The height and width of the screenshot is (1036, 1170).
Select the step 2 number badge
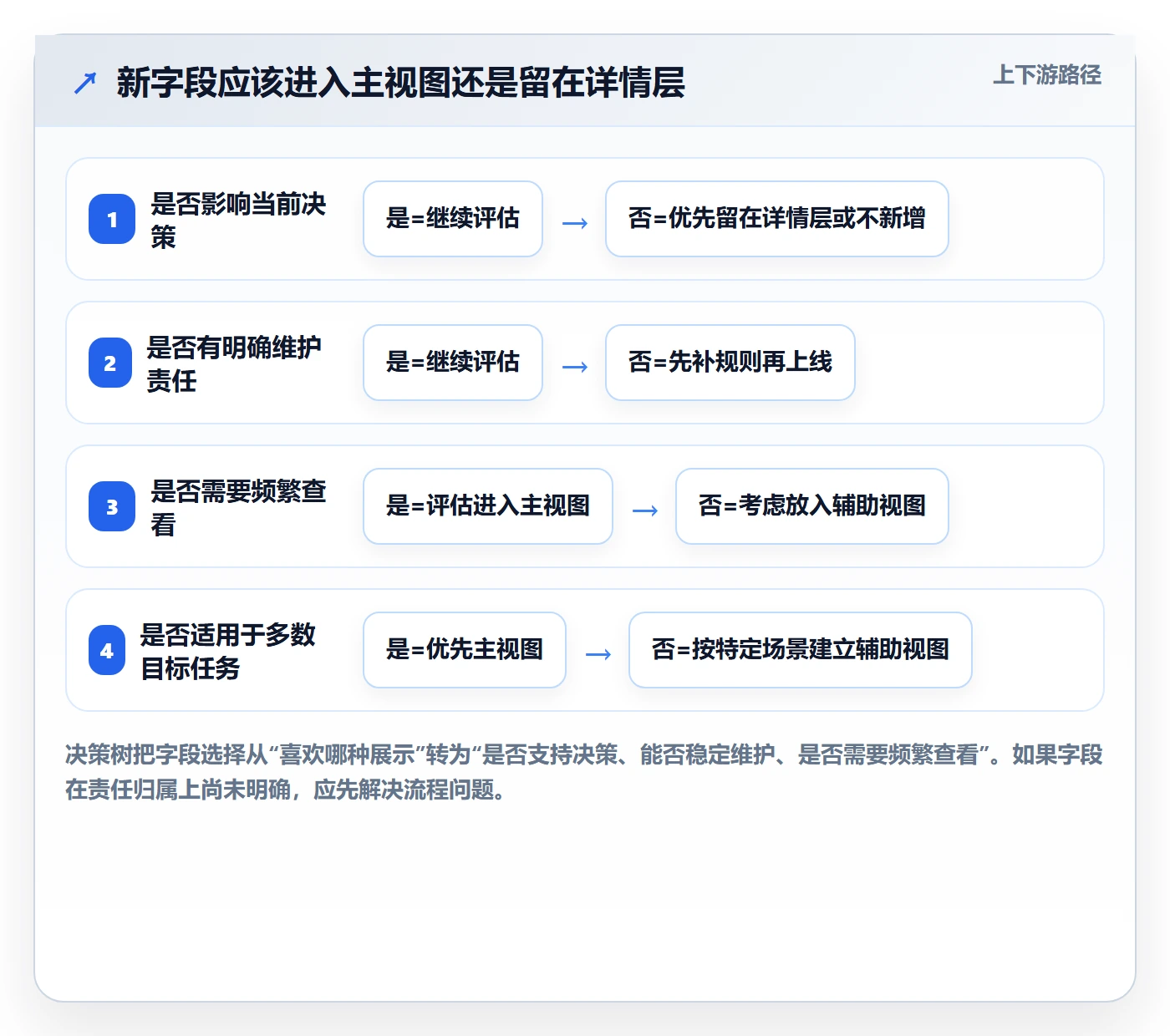point(110,363)
